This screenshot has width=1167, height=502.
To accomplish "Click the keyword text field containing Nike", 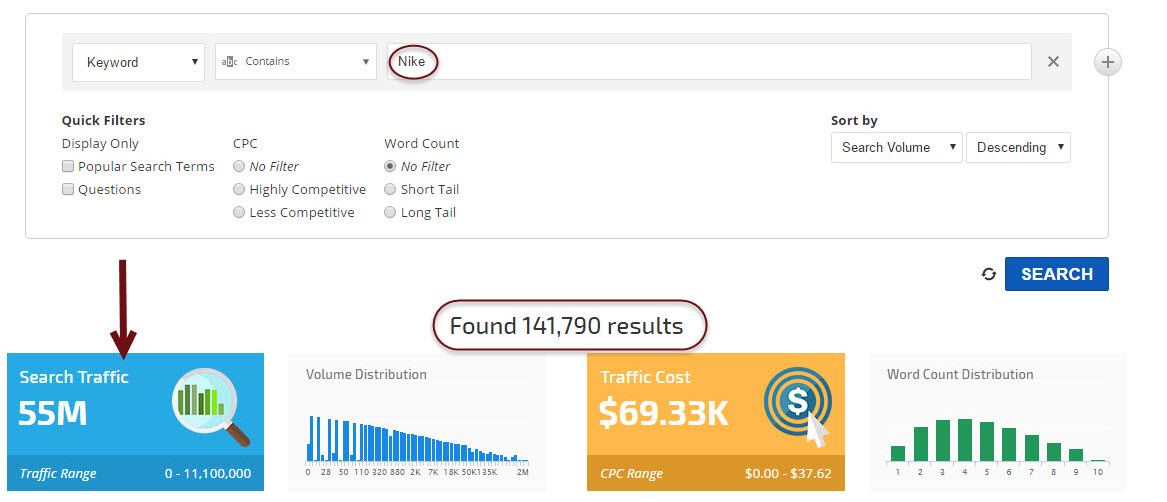I will pyautogui.click(x=708, y=62).
